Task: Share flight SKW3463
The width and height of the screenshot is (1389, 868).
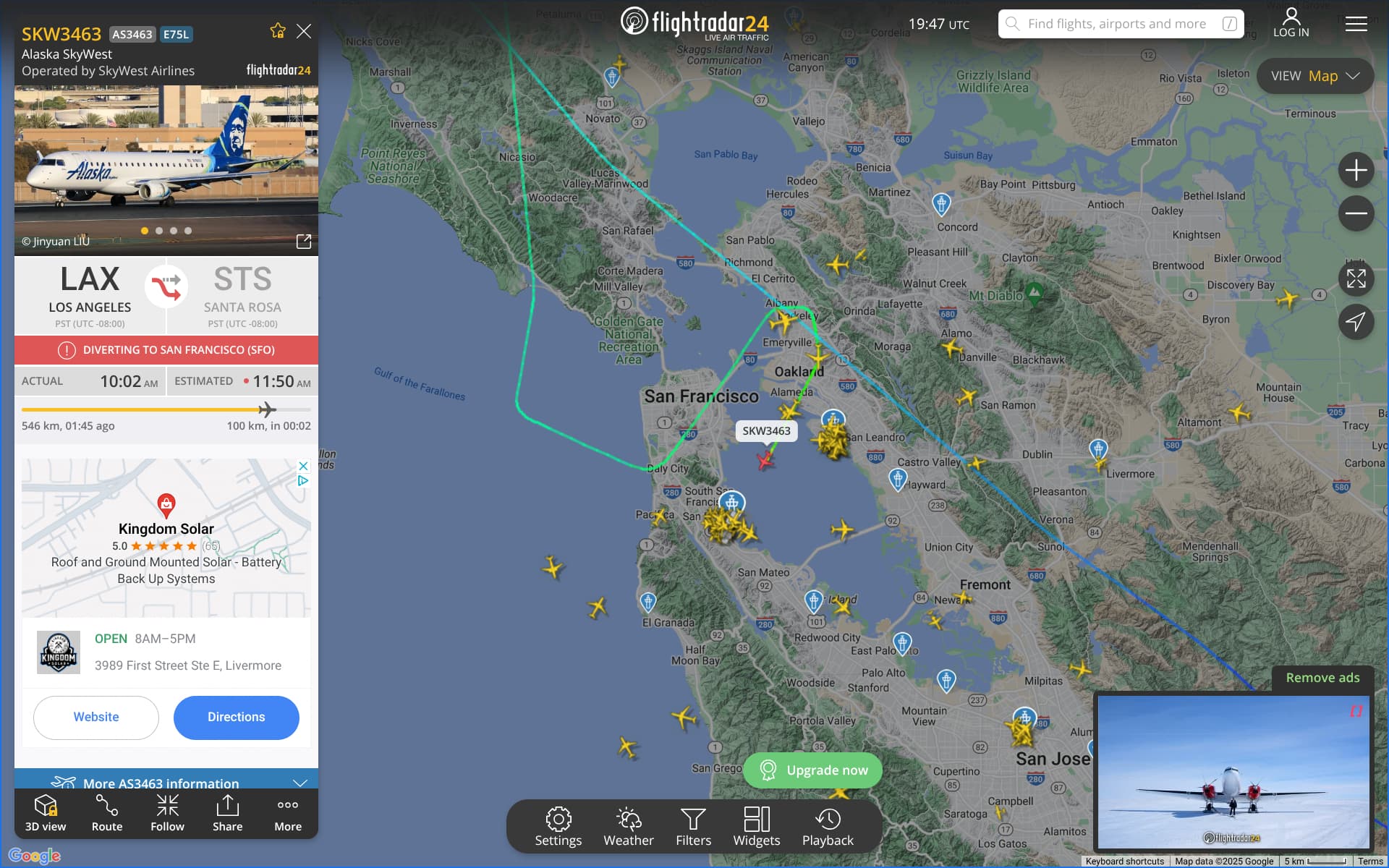Action: [227, 813]
